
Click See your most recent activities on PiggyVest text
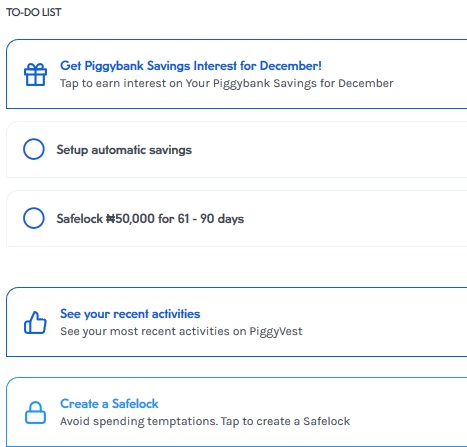coord(181,331)
